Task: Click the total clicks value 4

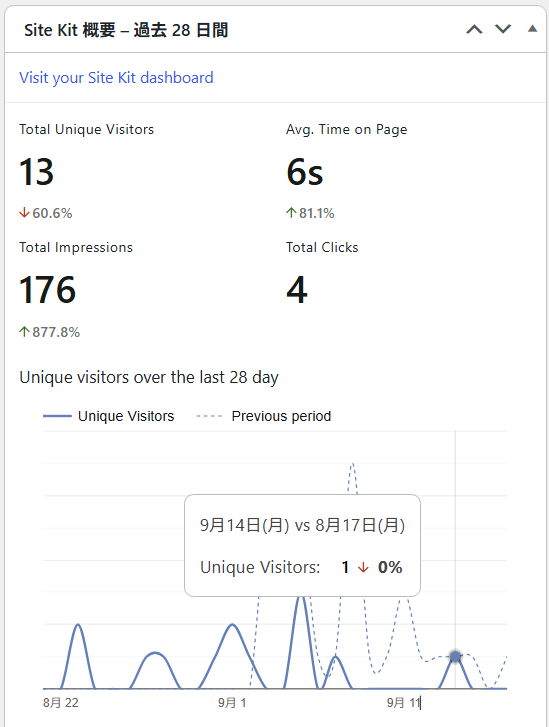Action: [297, 290]
